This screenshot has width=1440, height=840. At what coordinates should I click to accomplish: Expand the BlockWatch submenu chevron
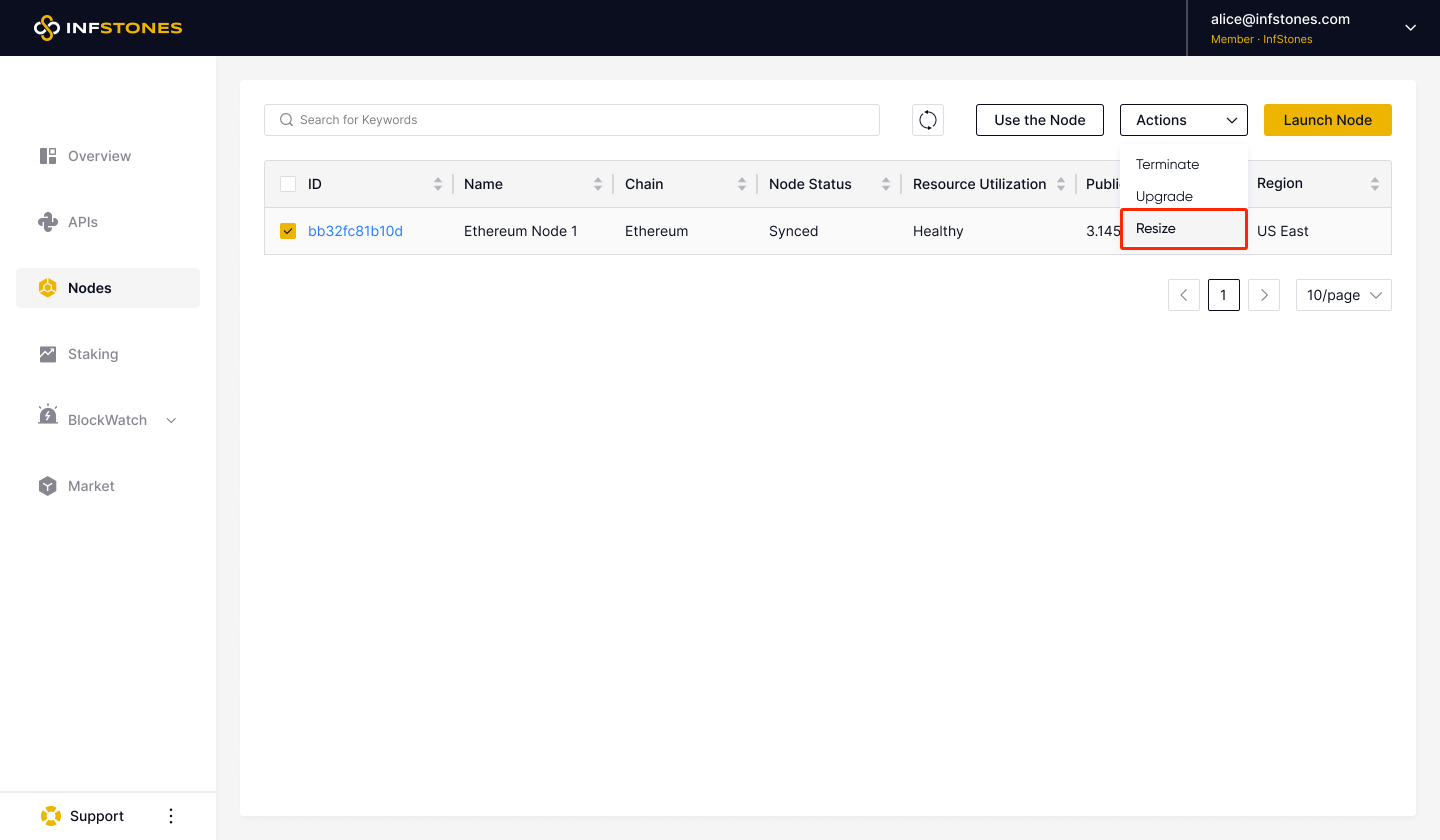point(171,420)
